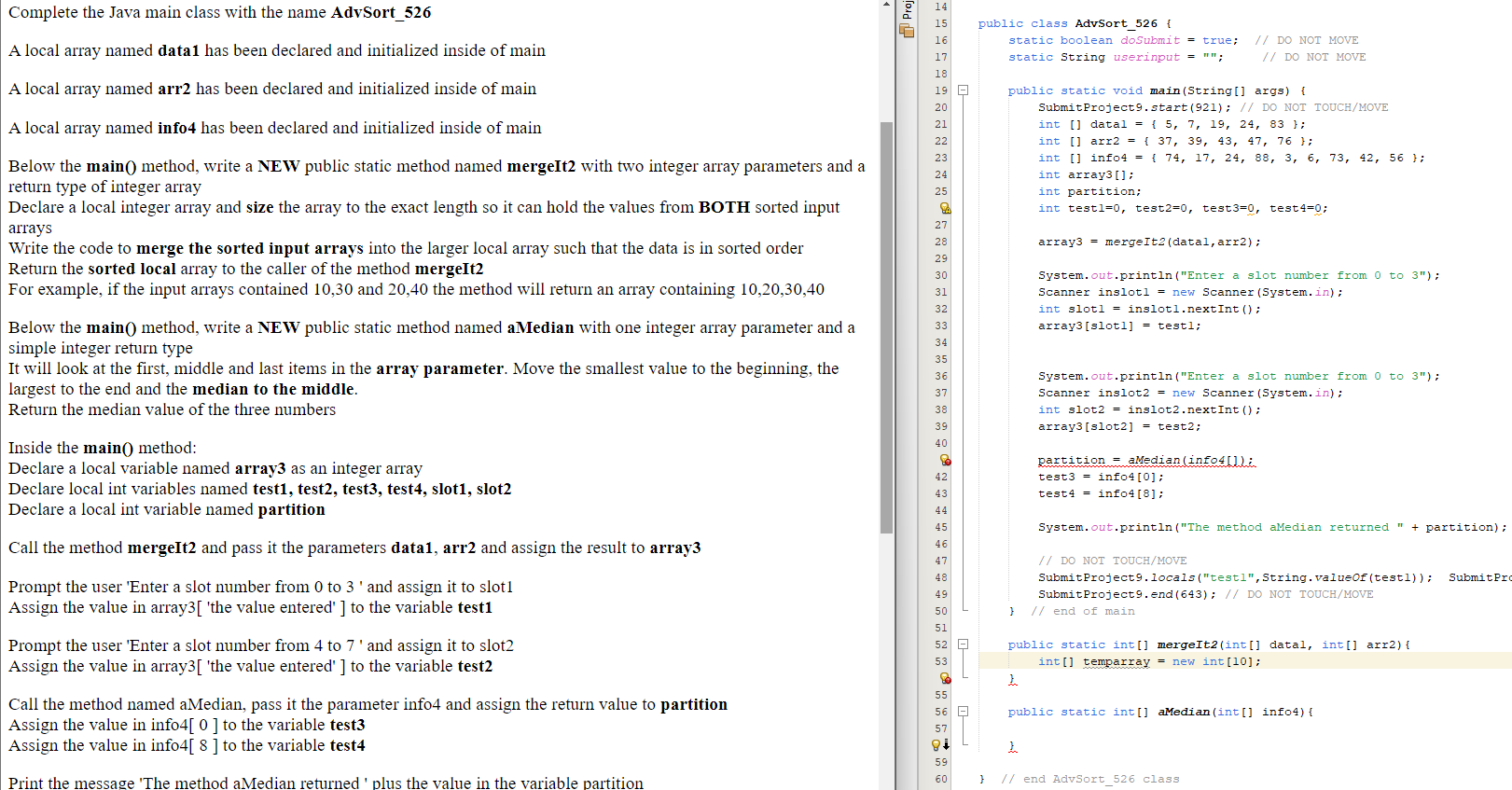
Task: Click 'mergeIt2' in its method signature
Action: coord(1187,644)
